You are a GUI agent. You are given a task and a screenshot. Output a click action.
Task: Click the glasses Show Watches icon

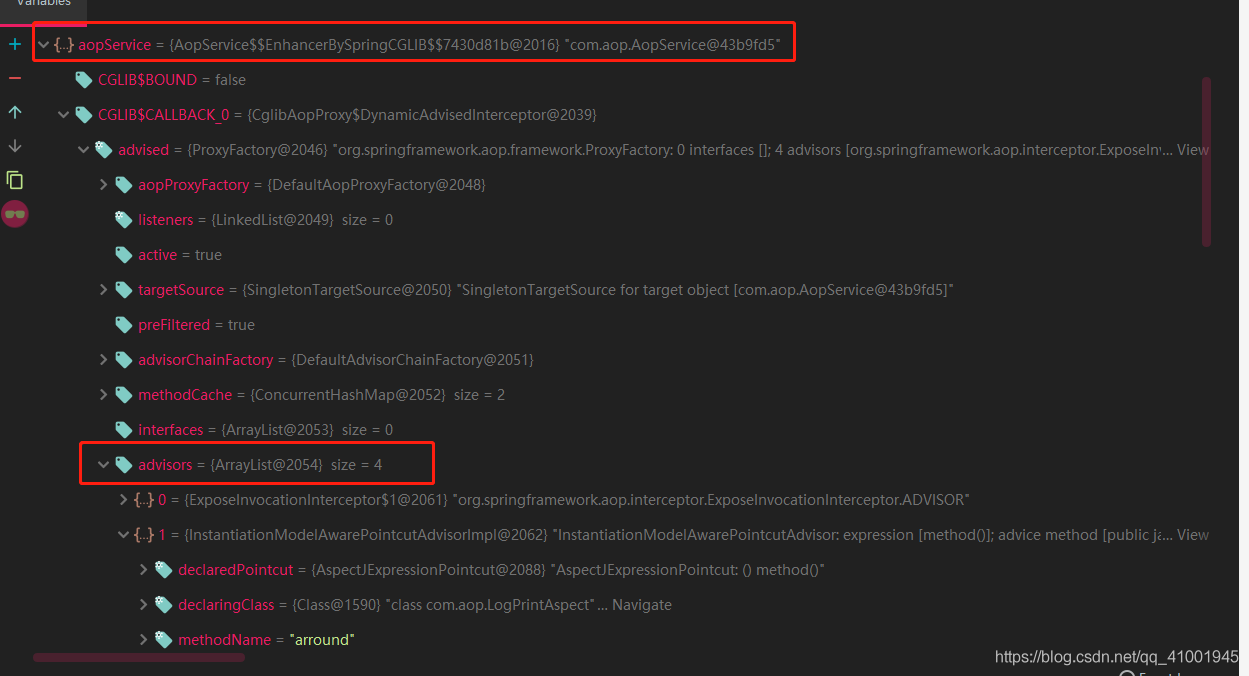15,213
